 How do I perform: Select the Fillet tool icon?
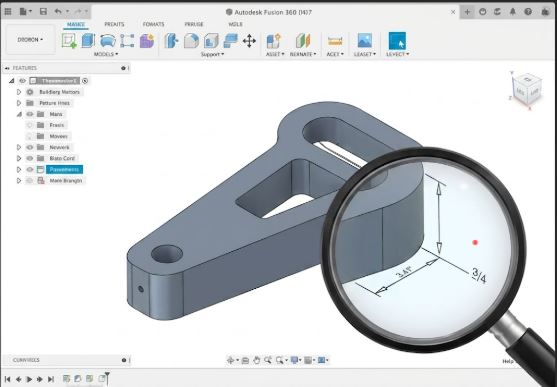click(191, 41)
